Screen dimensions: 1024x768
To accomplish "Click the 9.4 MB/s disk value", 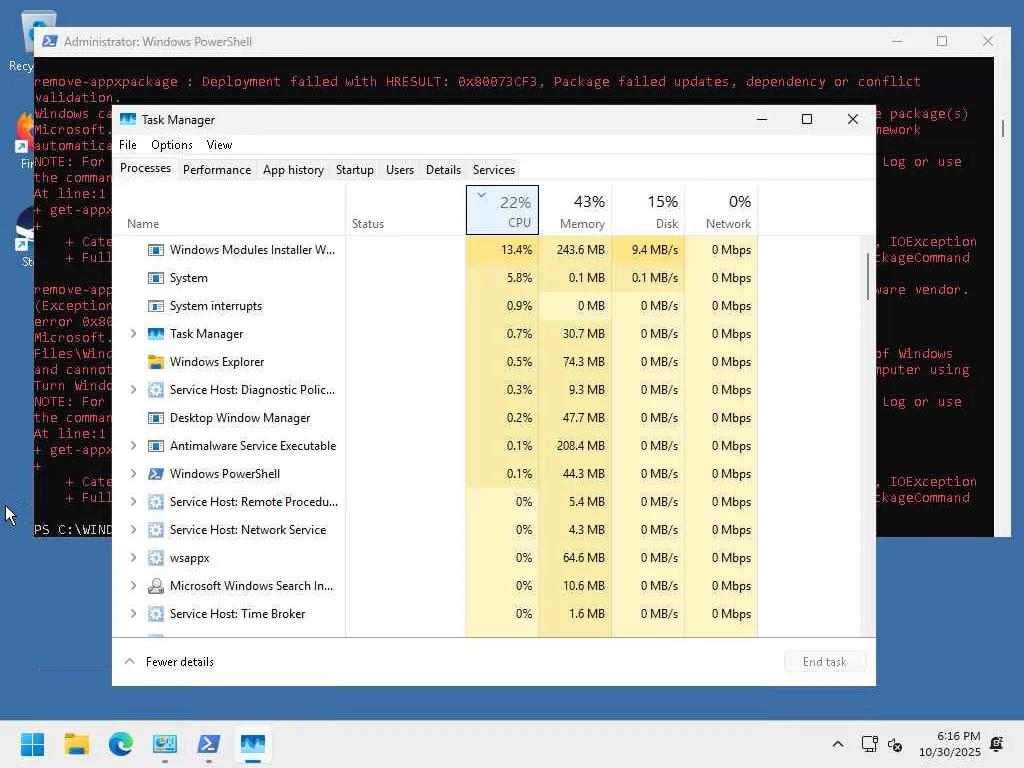I will pyautogui.click(x=655, y=250).
